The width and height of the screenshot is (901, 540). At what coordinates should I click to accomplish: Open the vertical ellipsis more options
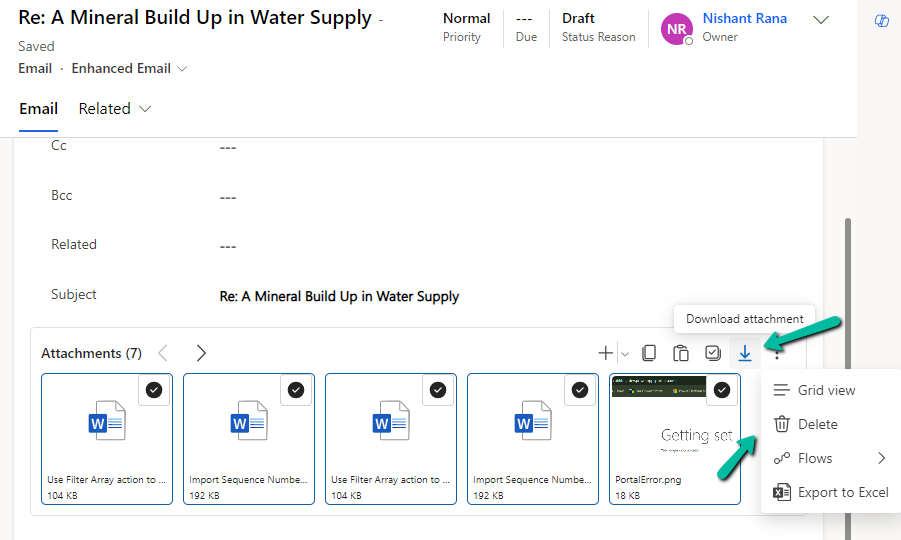[x=777, y=353]
